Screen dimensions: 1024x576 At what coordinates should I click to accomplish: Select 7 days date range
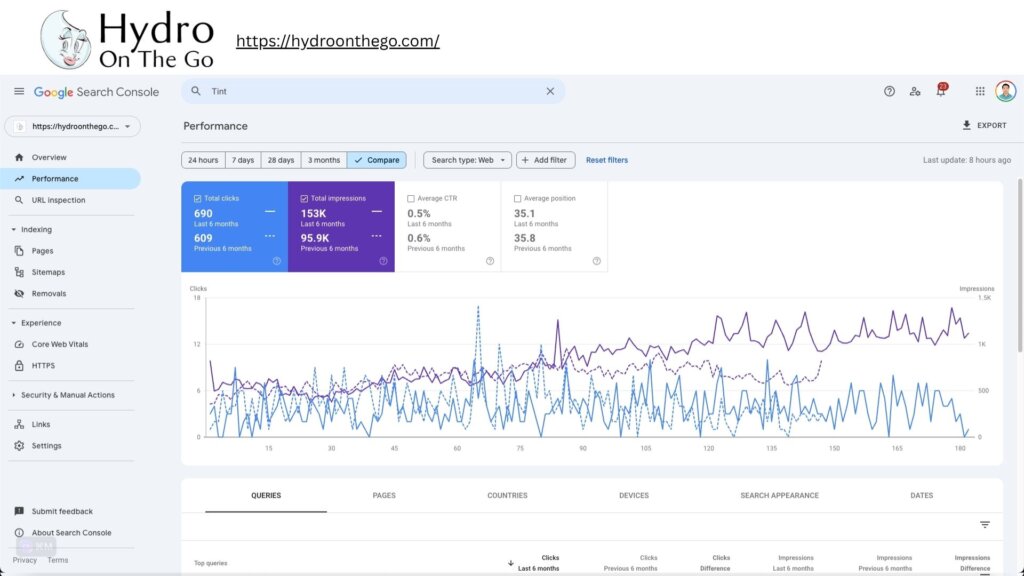[x=243, y=160]
